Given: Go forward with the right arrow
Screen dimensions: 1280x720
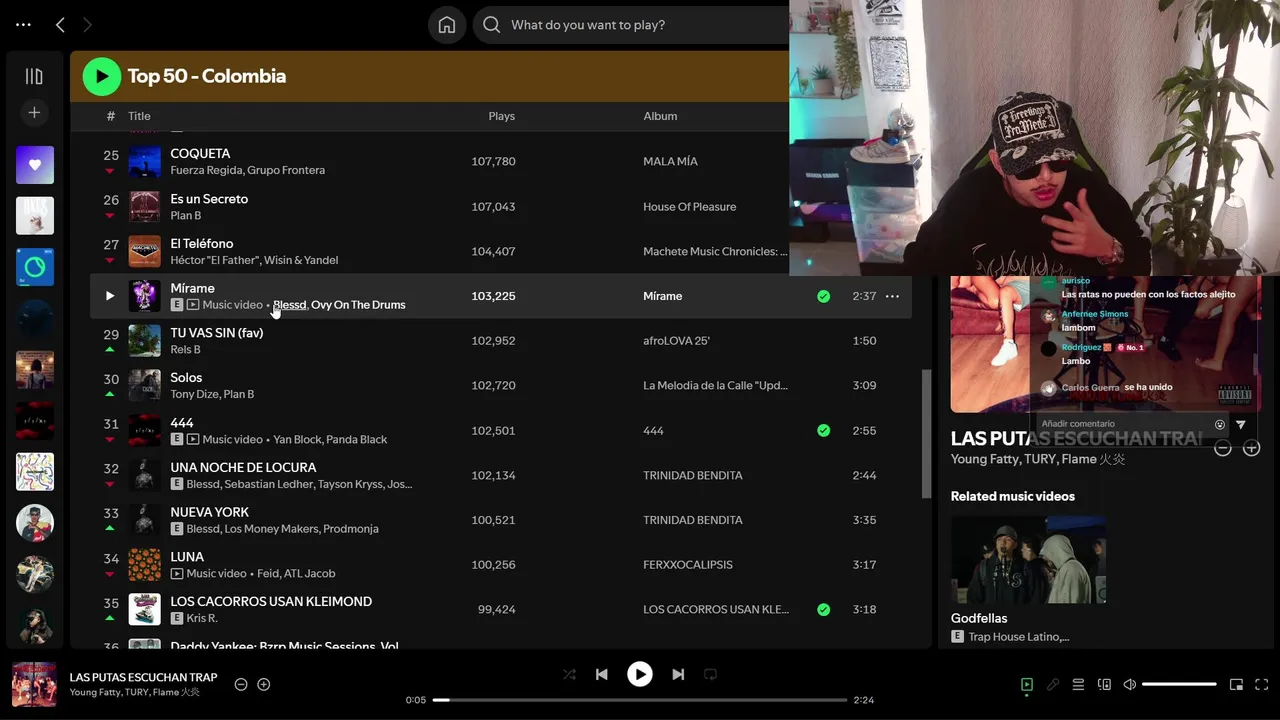Looking at the screenshot, I should pyautogui.click(x=87, y=25).
